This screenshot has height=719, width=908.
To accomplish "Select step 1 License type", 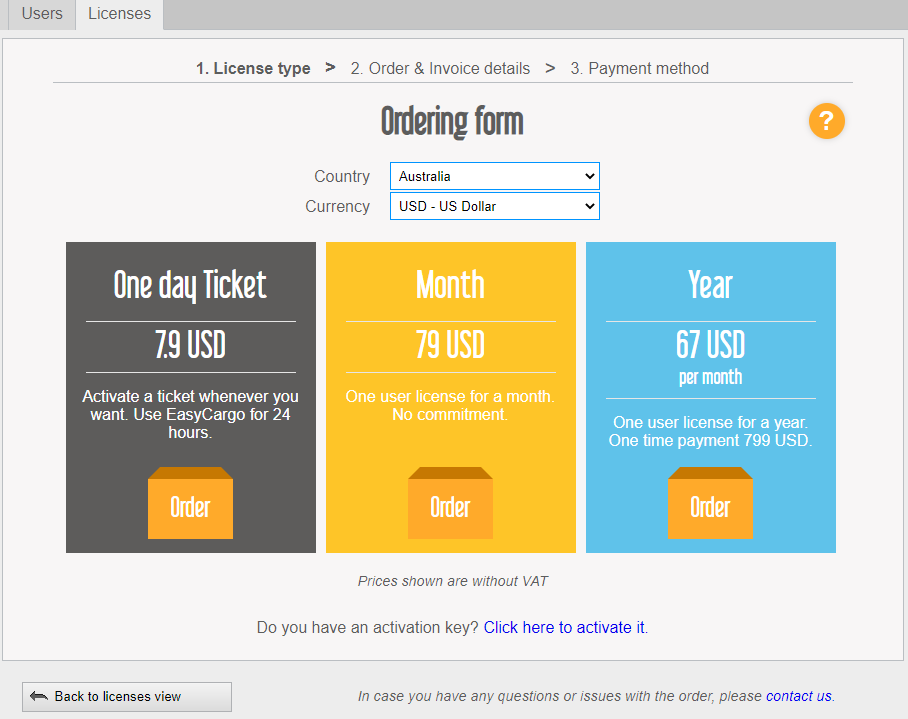I will click(x=253, y=69).
